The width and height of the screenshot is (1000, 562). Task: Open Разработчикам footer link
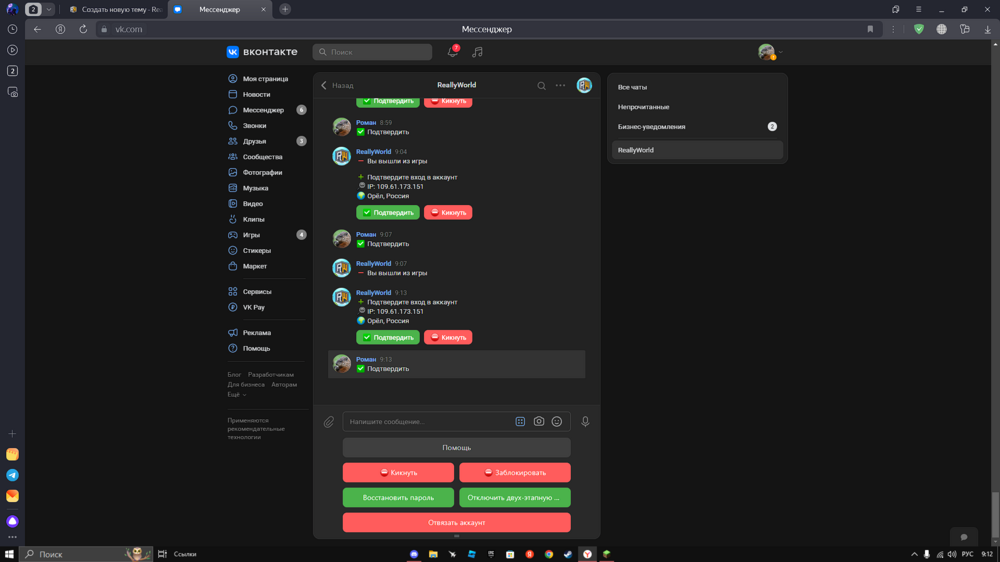(270, 375)
